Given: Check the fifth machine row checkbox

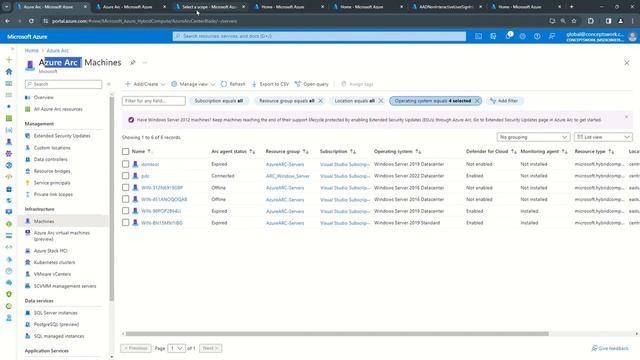Looking at the screenshot, I should (125, 211).
